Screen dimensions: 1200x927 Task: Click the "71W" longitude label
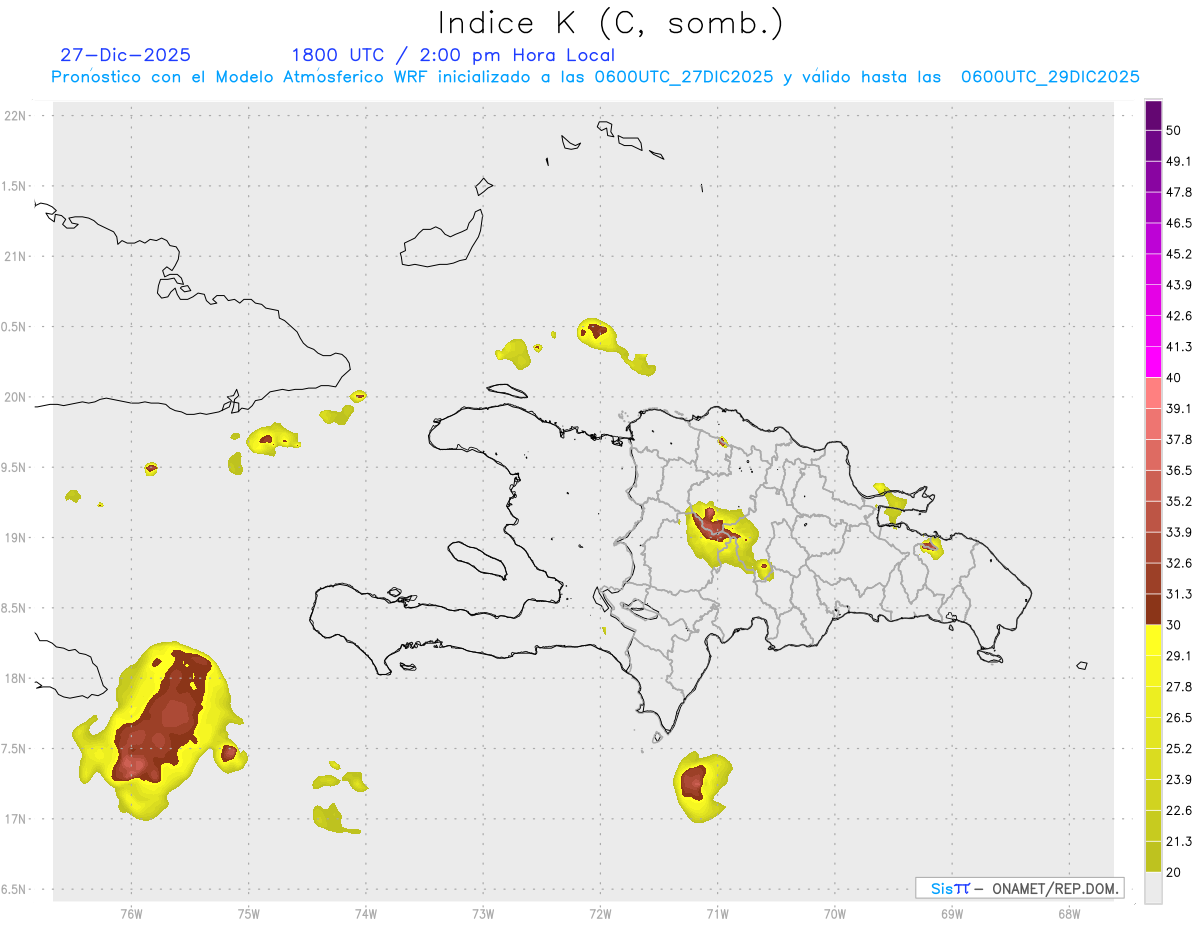click(x=717, y=913)
